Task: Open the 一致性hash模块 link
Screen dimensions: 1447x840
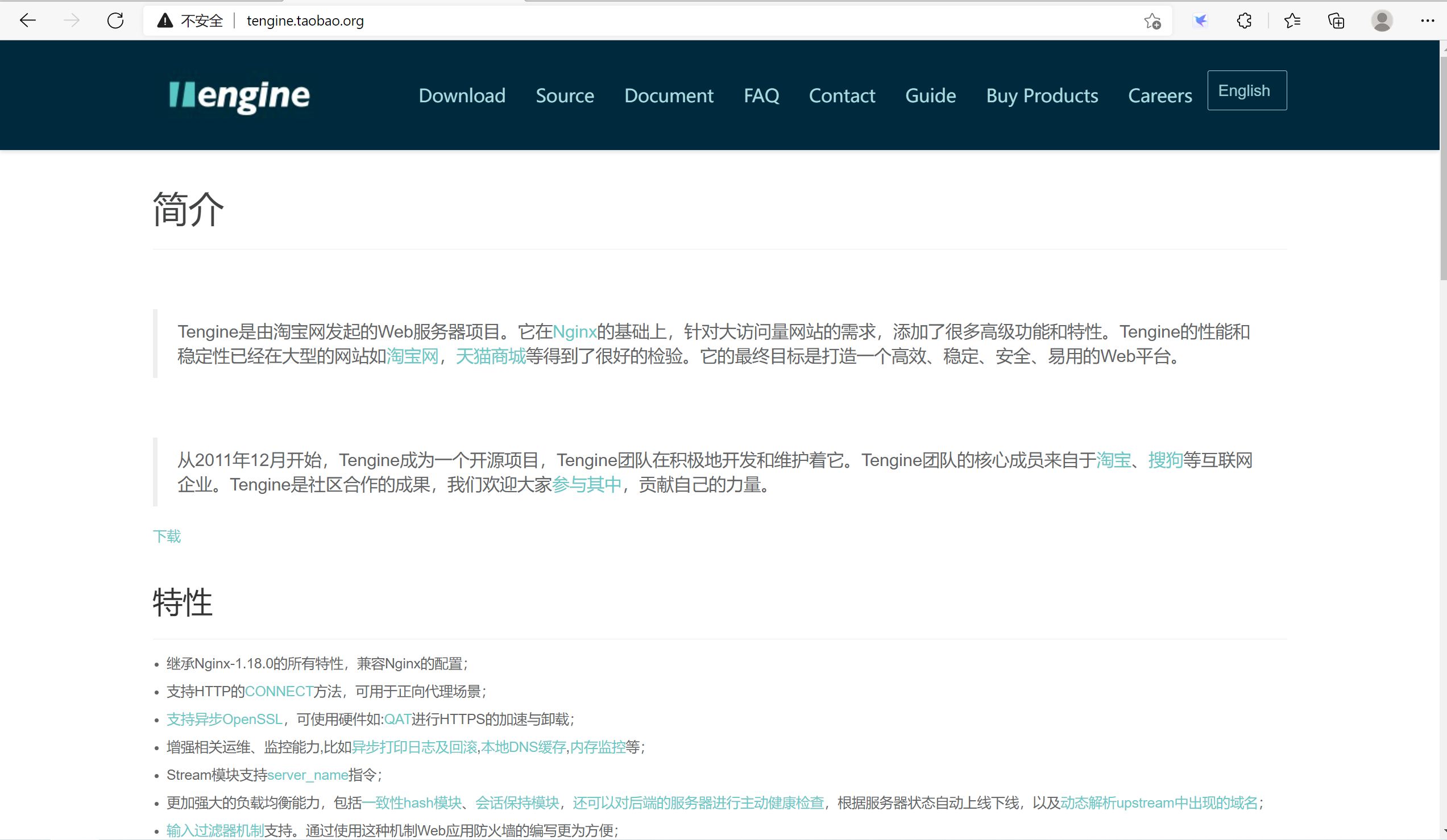Action: coord(412,802)
